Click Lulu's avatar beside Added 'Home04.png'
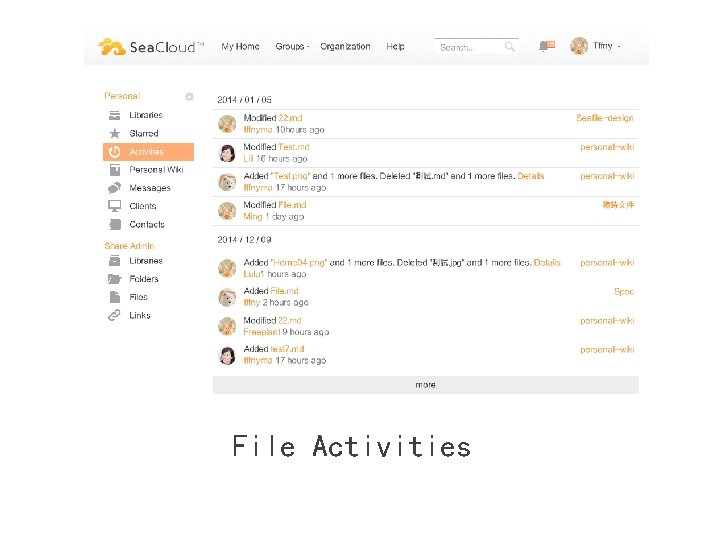Image resolution: width=720 pixels, height=540 pixels. point(227,268)
